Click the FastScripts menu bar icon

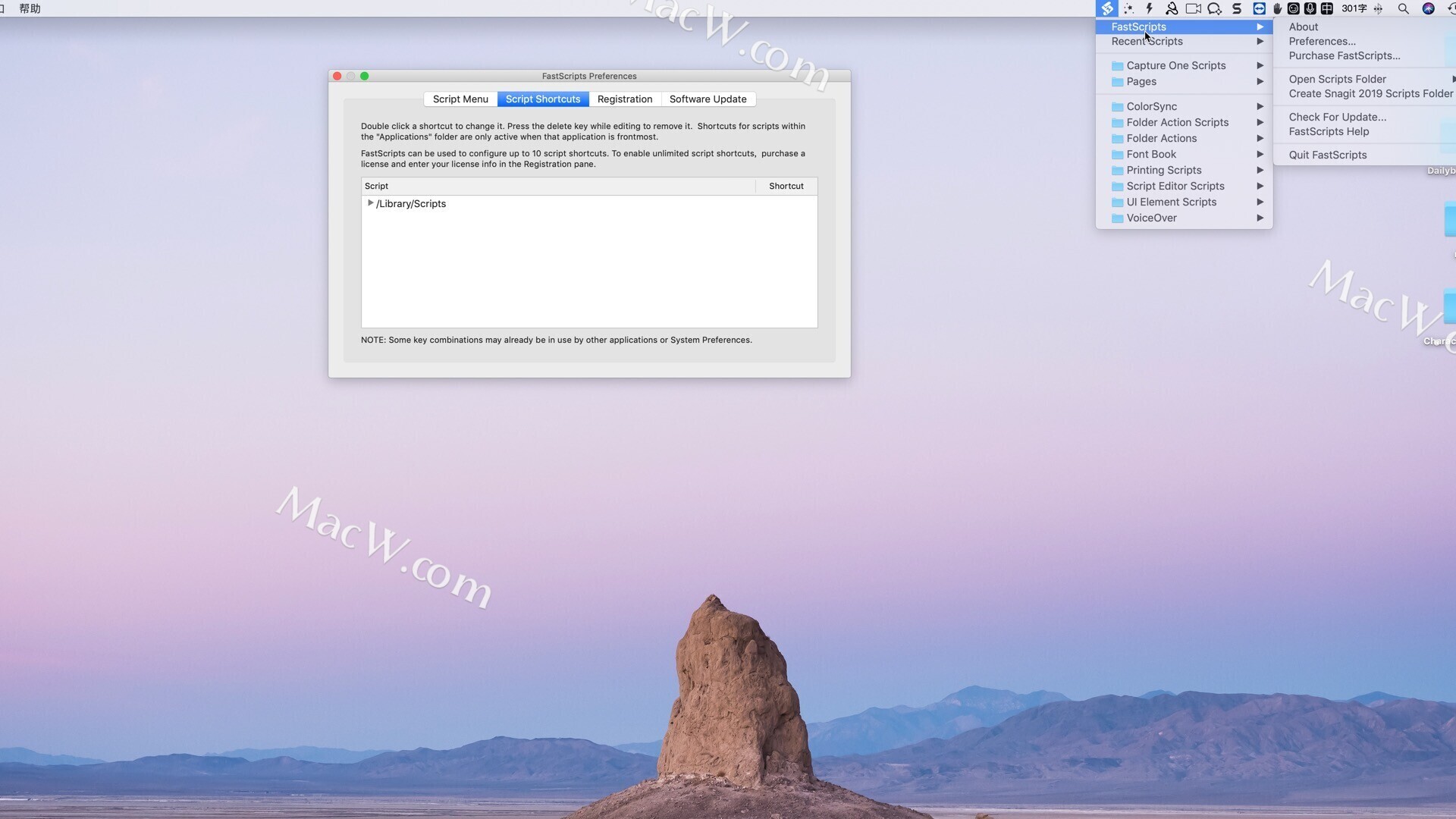tap(1107, 8)
